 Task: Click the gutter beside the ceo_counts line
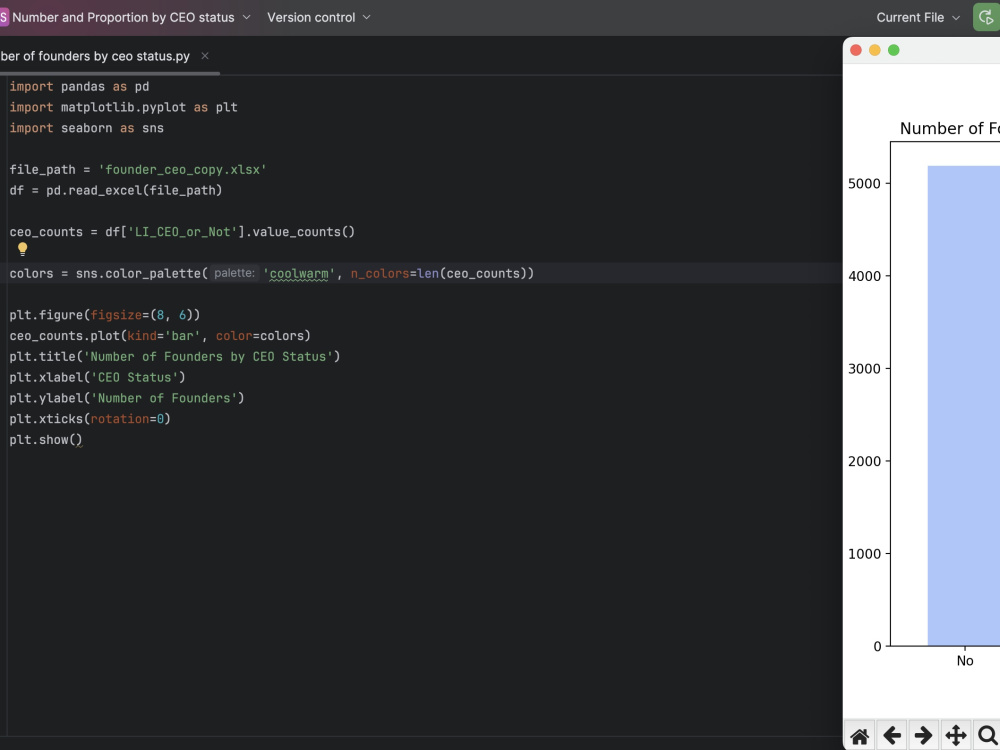(4, 231)
